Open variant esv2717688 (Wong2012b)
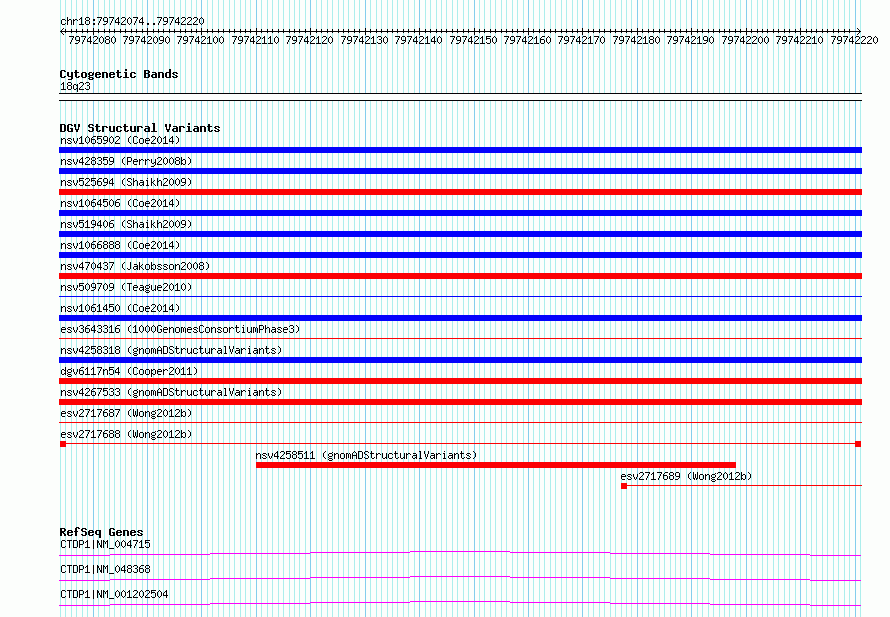 [x=126, y=434]
